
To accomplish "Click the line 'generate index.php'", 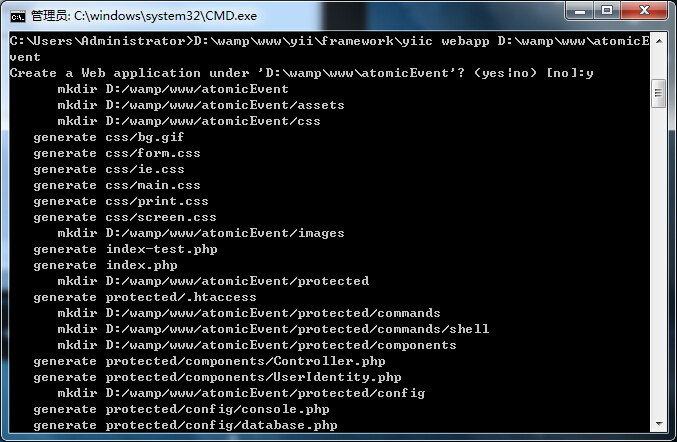I will tap(105, 265).
